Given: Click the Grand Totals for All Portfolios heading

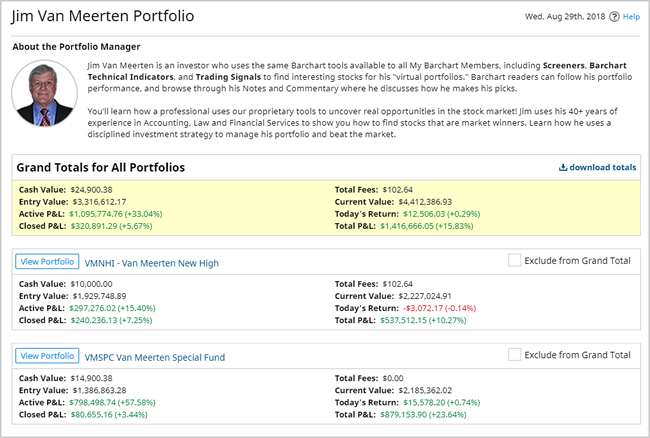Looking at the screenshot, I should coord(101,167).
